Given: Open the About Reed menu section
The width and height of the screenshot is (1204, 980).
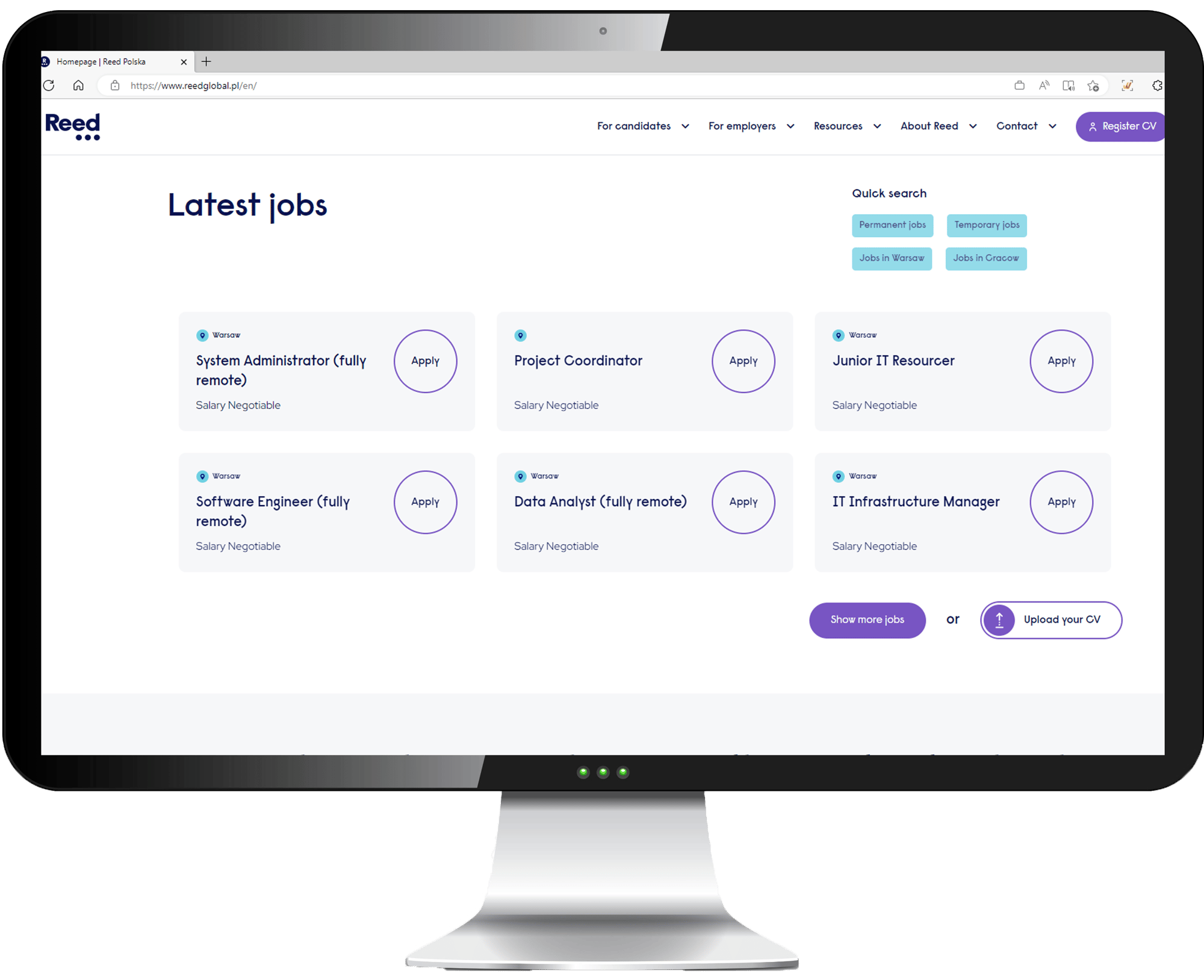Looking at the screenshot, I should coord(935,125).
